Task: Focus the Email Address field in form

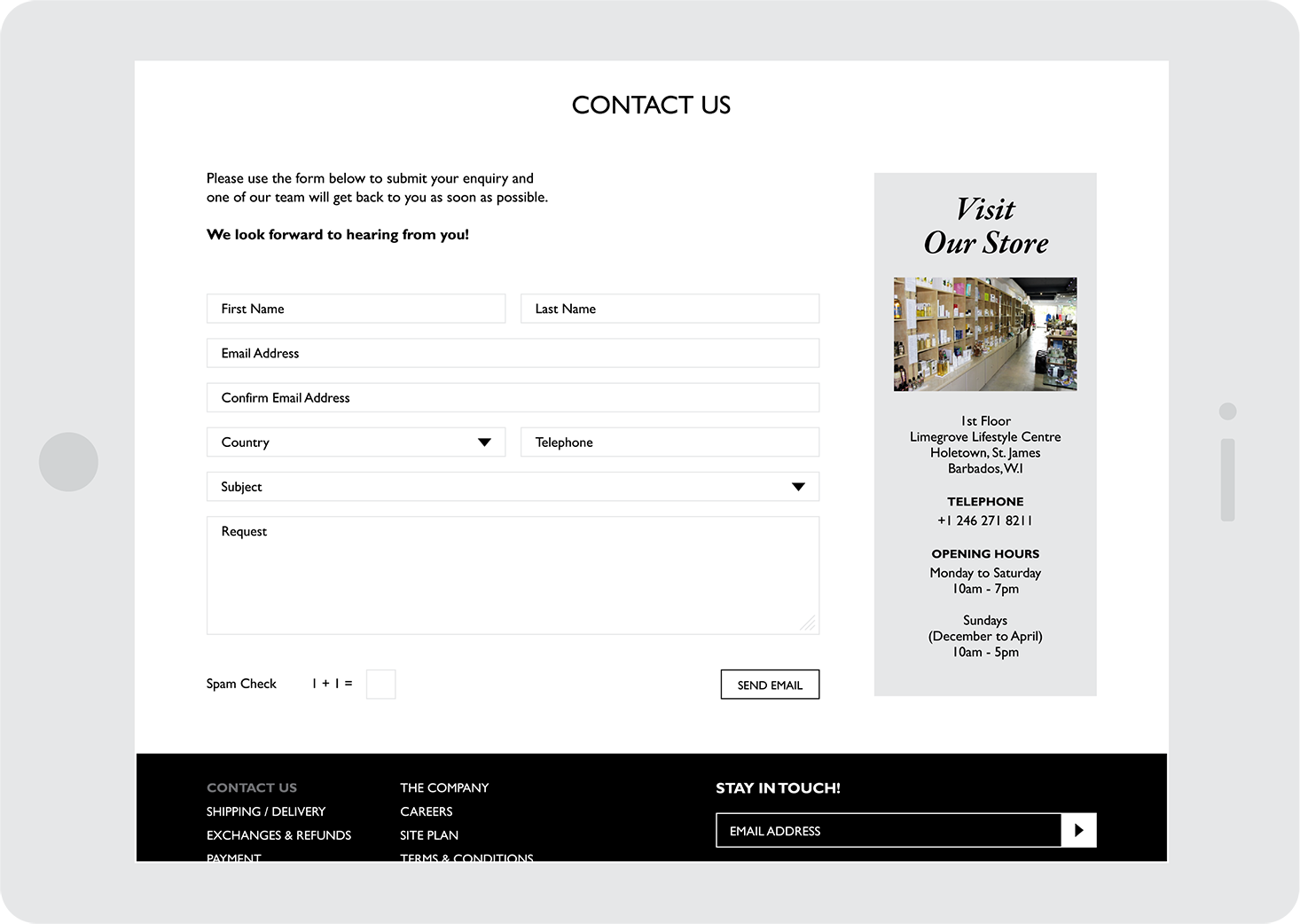Action: [513, 353]
